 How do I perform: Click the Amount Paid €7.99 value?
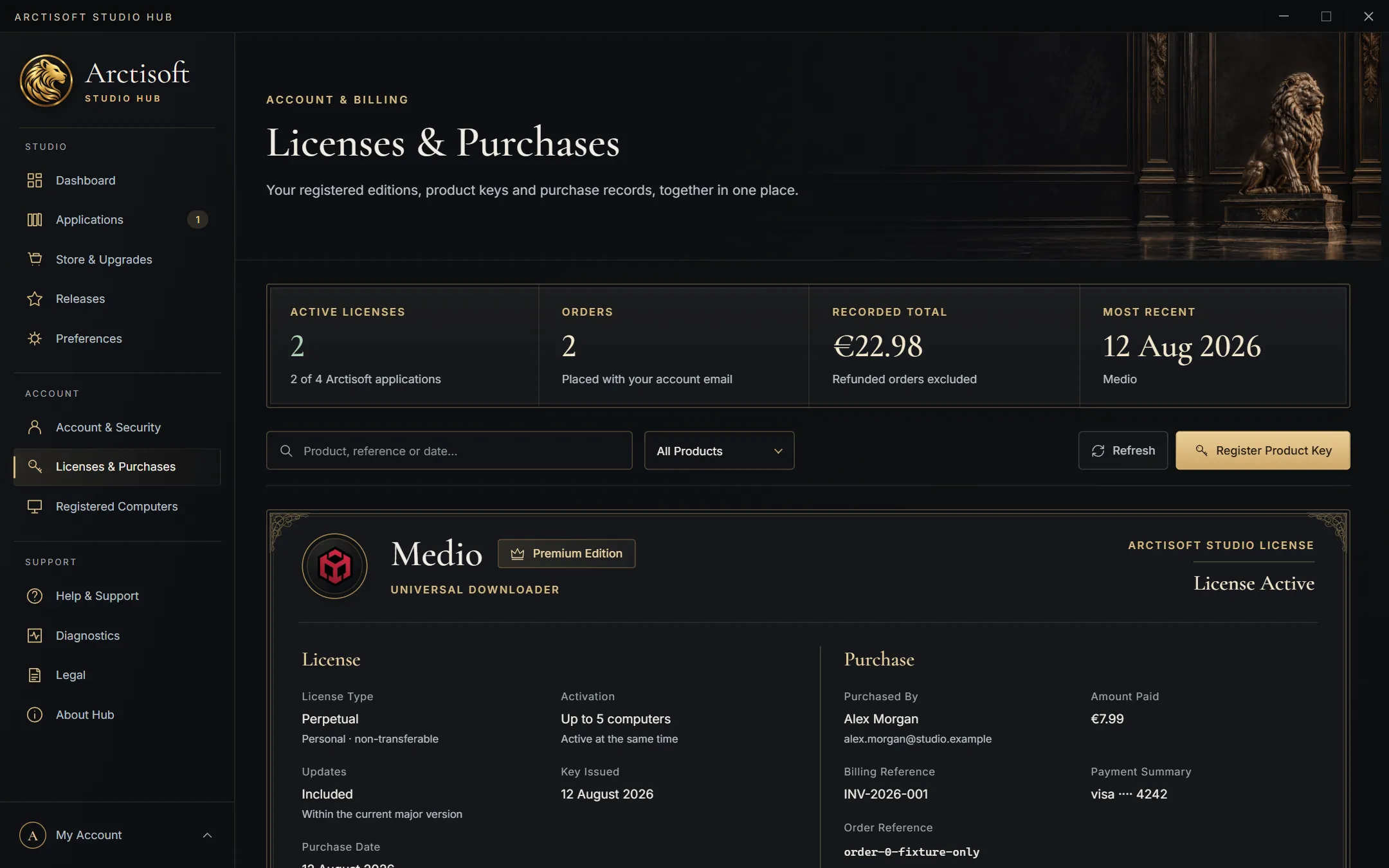(1107, 719)
